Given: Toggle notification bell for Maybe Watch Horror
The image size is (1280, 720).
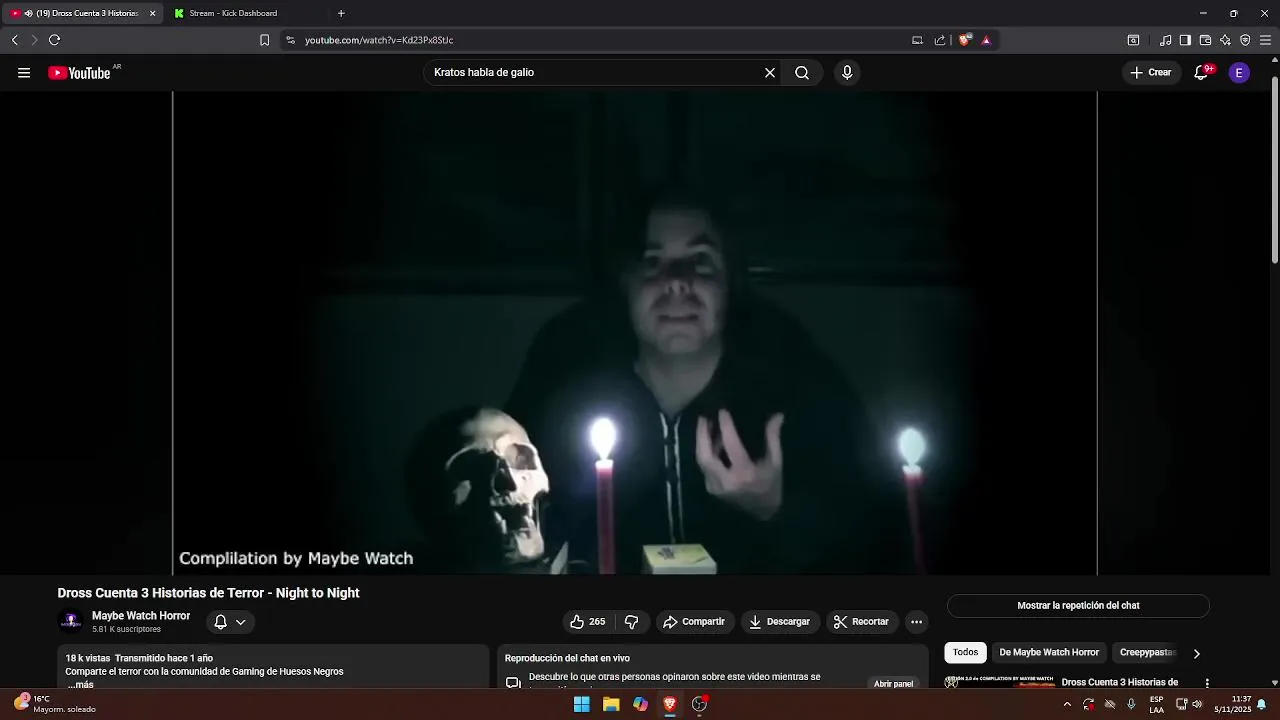Looking at the screenshot, I should (x=230, y=622).
